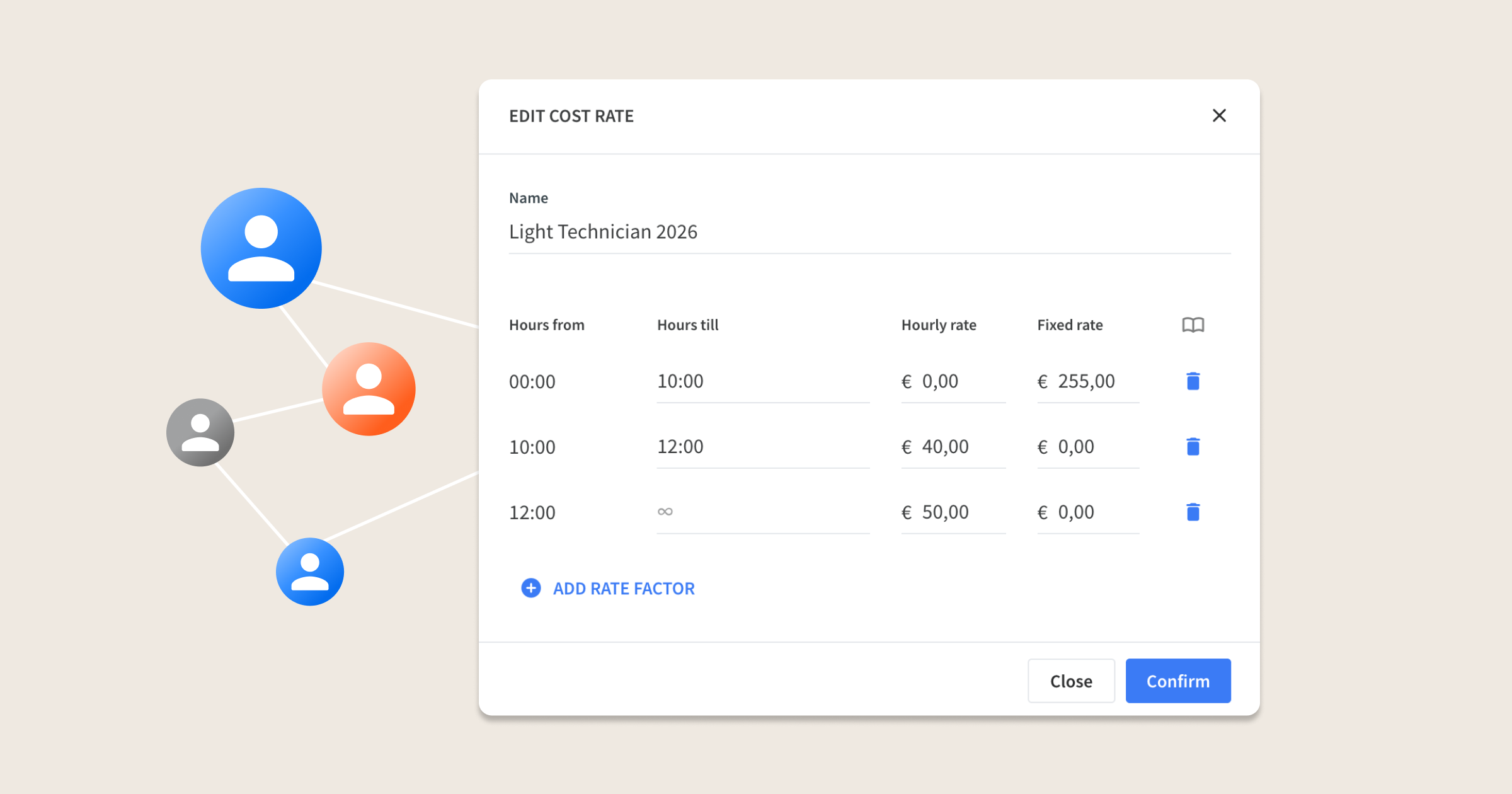The height and width of the screenshot is (794, 1512).
Task: Open the book help icon beside Fixed rate
Action: [x=1193, y=325]
